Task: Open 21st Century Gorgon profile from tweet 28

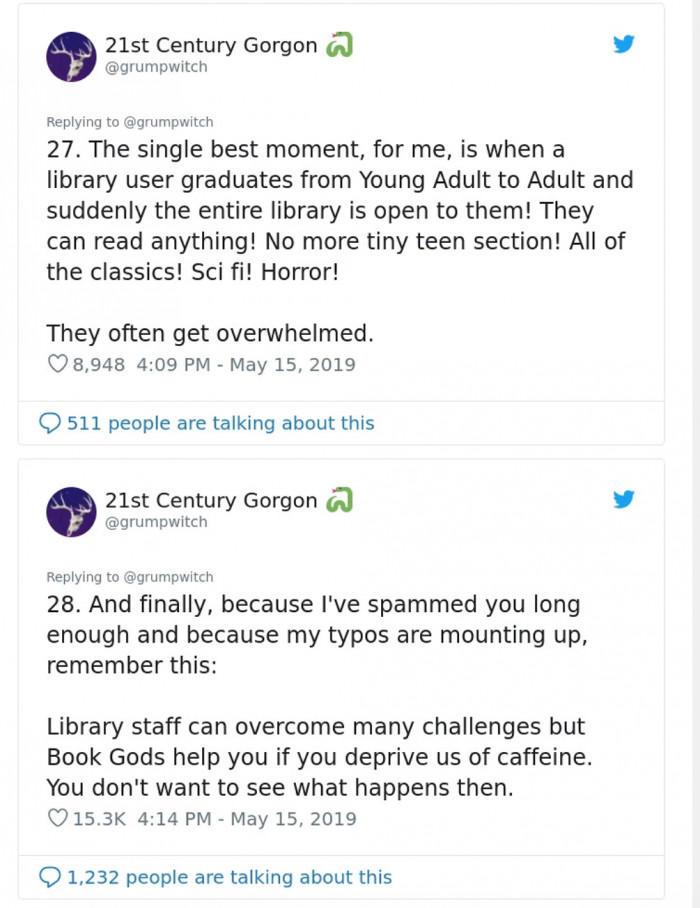Action: [x=211, y=500]
